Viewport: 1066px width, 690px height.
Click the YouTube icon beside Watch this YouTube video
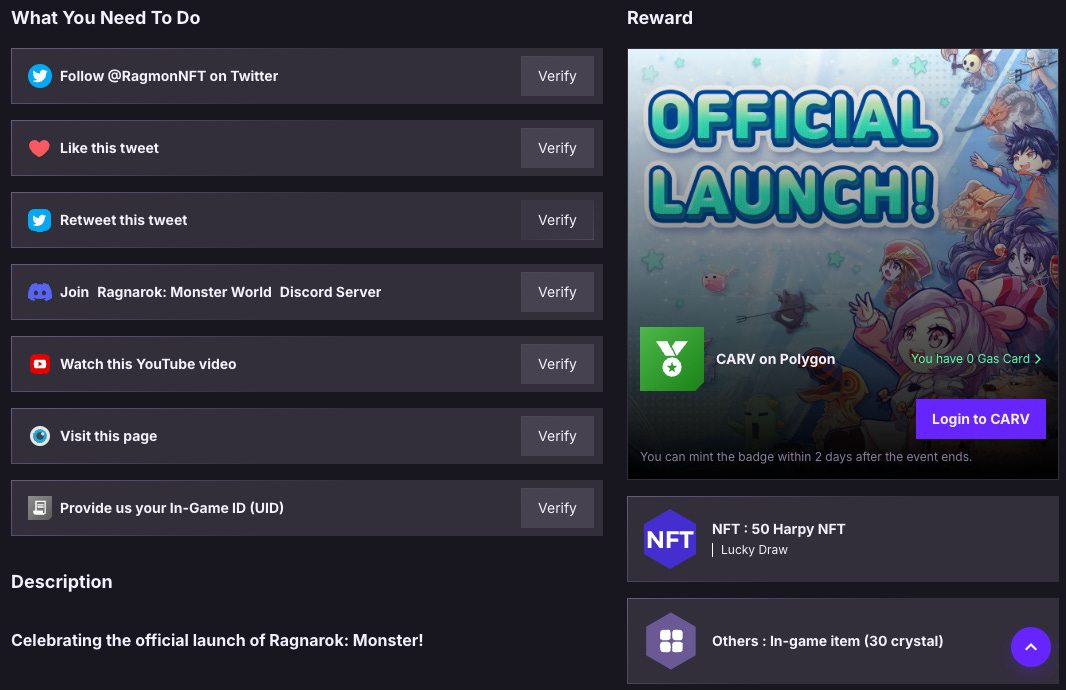point(39,364)
